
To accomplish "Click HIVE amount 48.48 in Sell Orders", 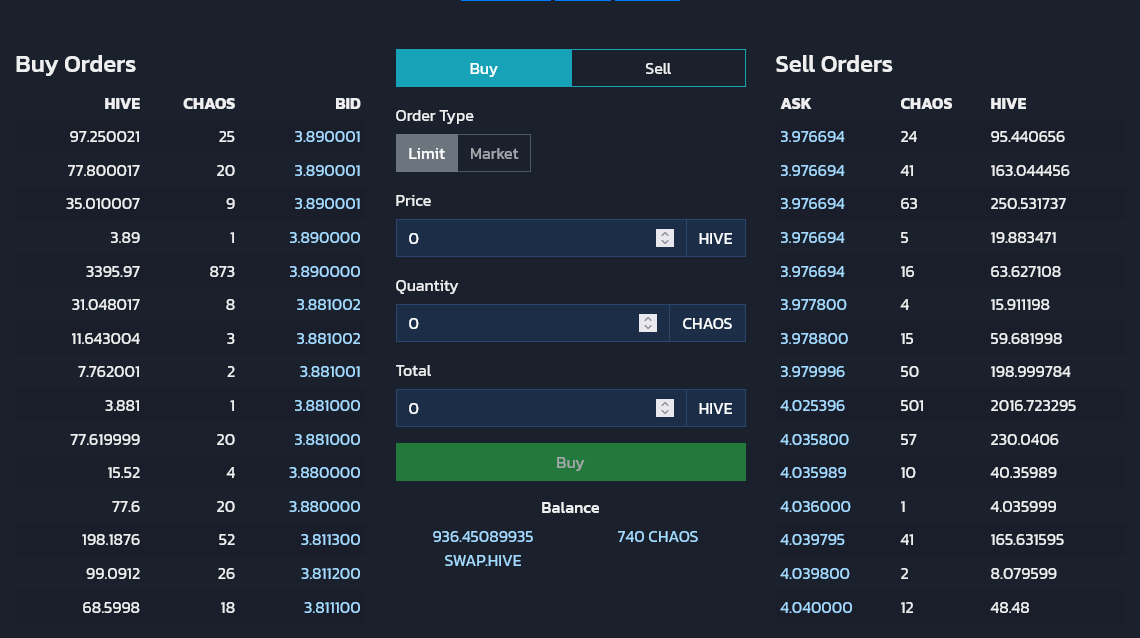I will point(1009,607).
